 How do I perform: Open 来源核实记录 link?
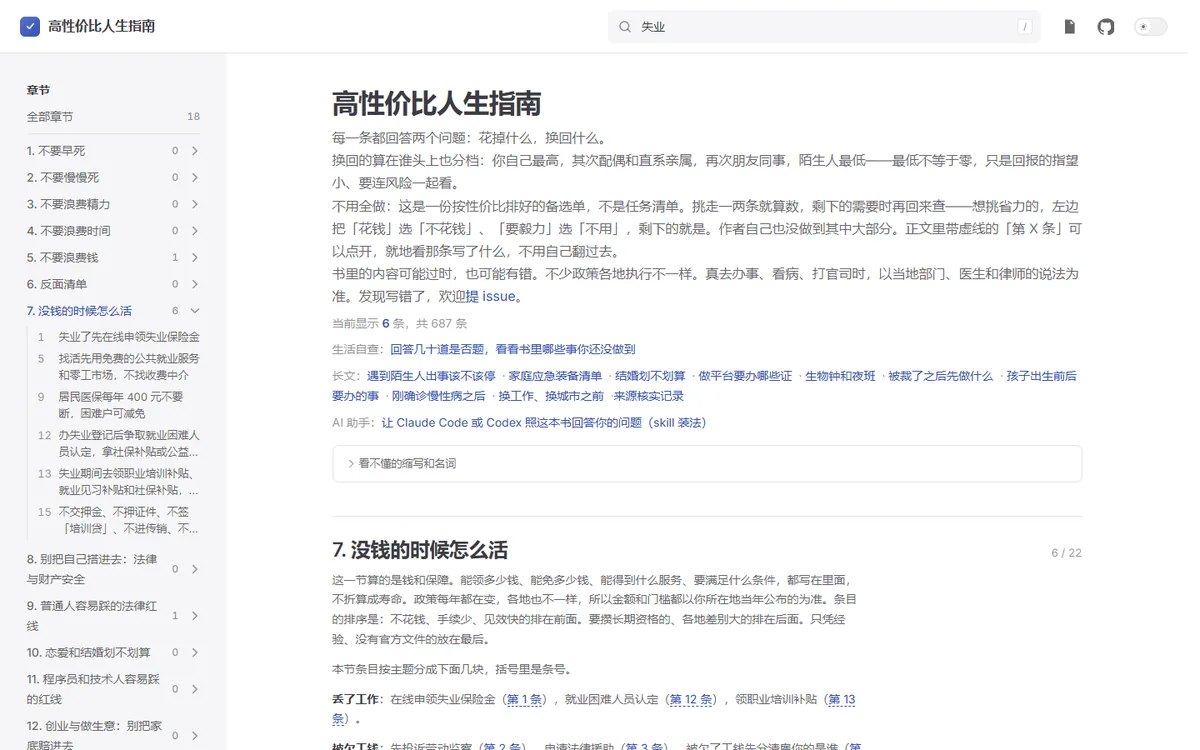tap(649, 396)
